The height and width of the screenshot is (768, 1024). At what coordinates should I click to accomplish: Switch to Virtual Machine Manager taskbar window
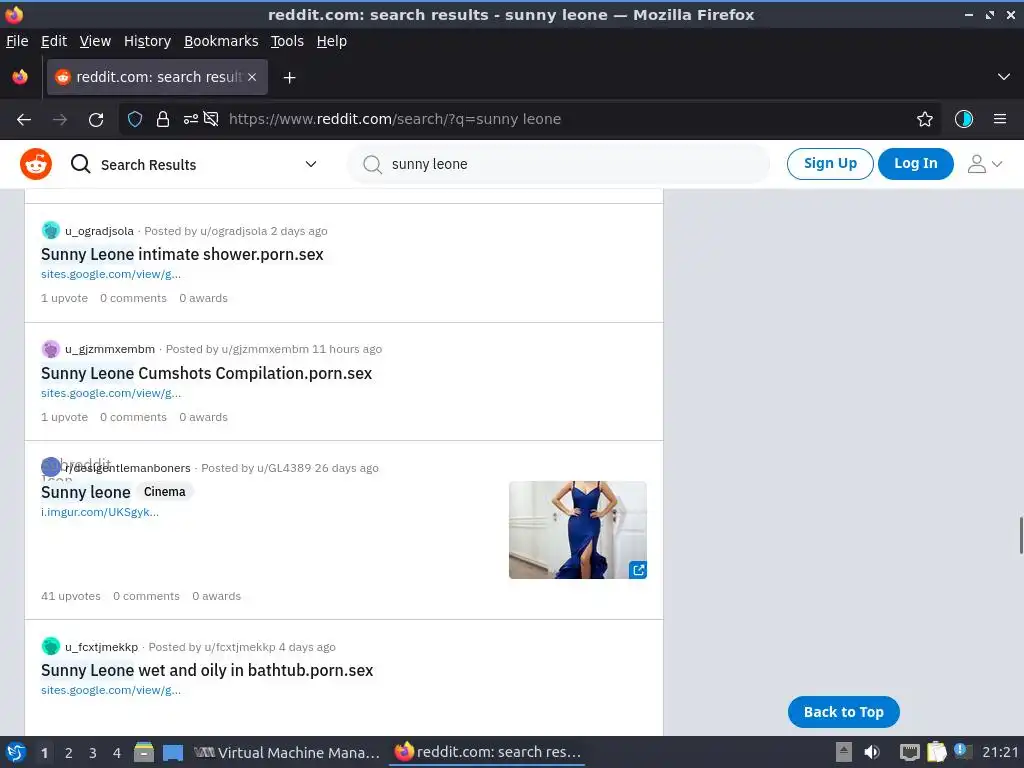(287, 752)
